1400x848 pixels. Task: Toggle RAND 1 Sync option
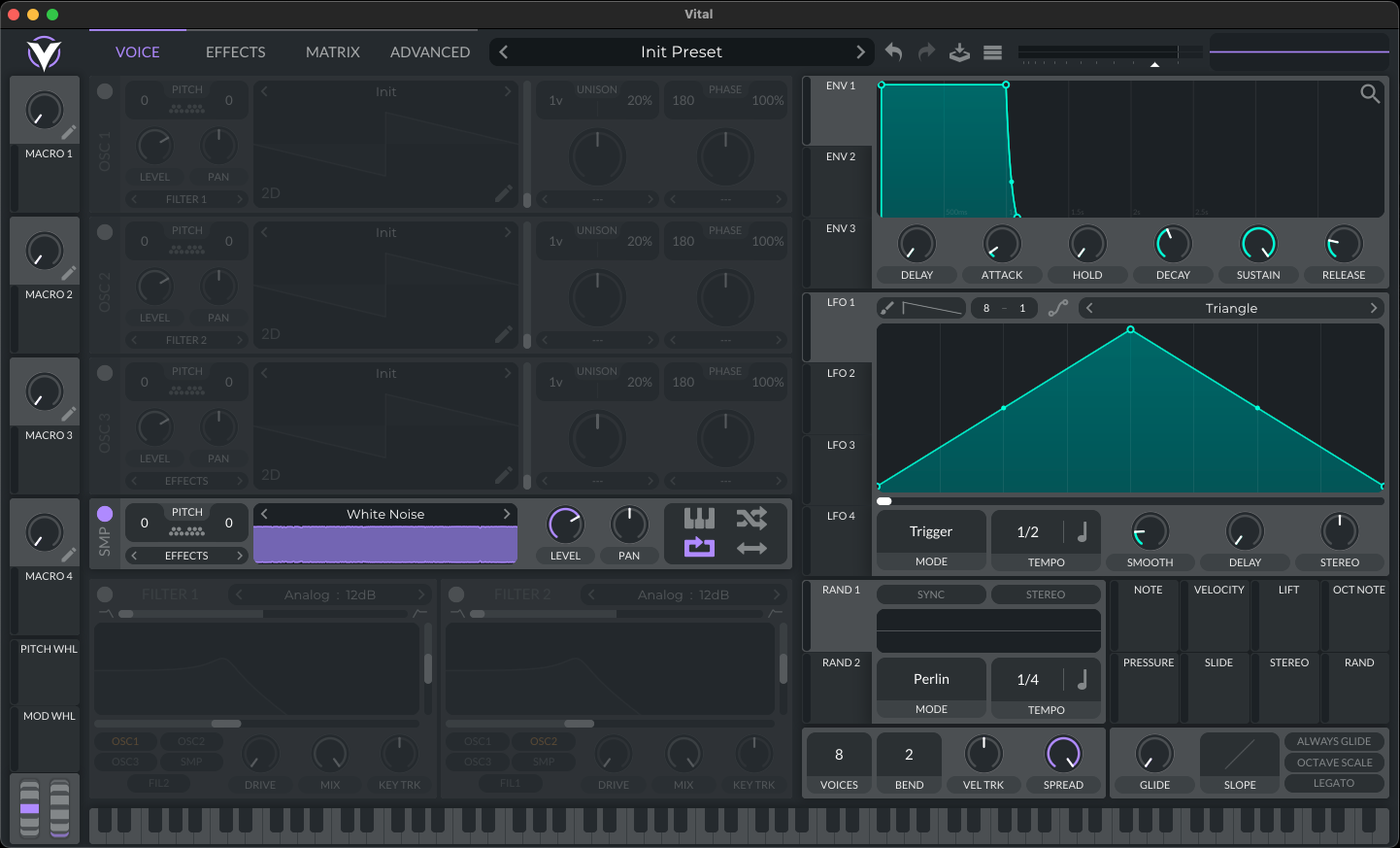[x=931, y=594]
